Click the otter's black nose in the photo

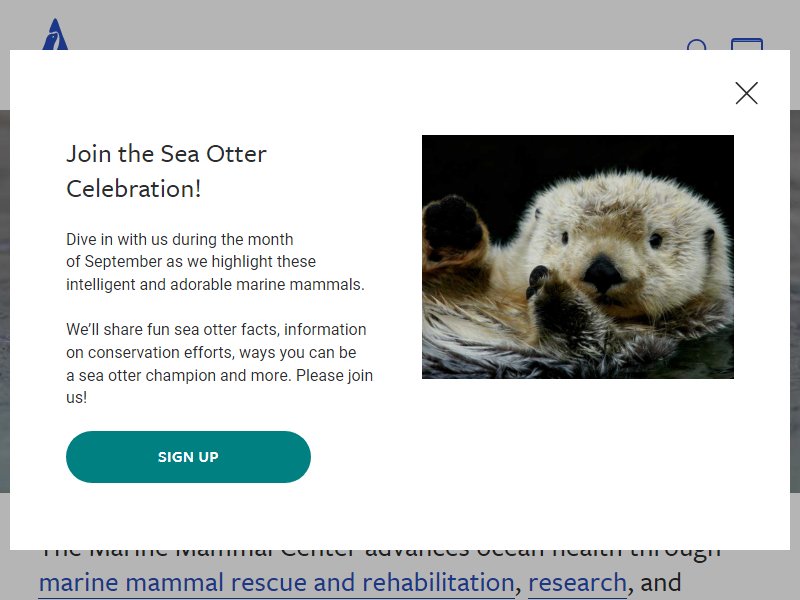point(603,272)
